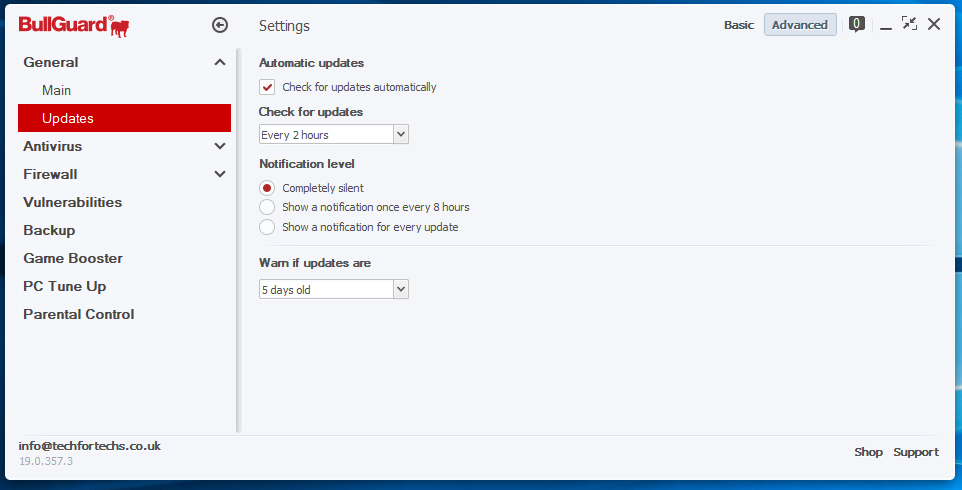Open the Game Booster settings
The image size is (962, 490).
click(73, 258)
